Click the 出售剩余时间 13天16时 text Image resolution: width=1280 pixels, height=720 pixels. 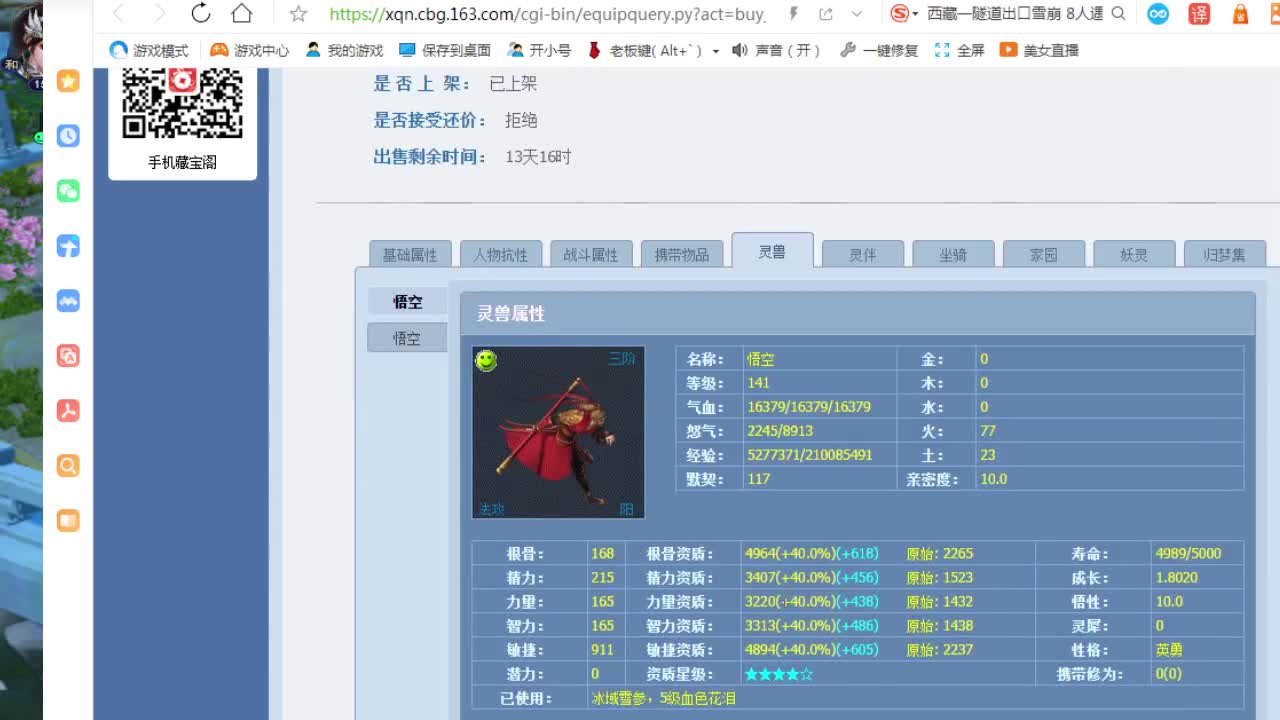click(x=538, y=157)
